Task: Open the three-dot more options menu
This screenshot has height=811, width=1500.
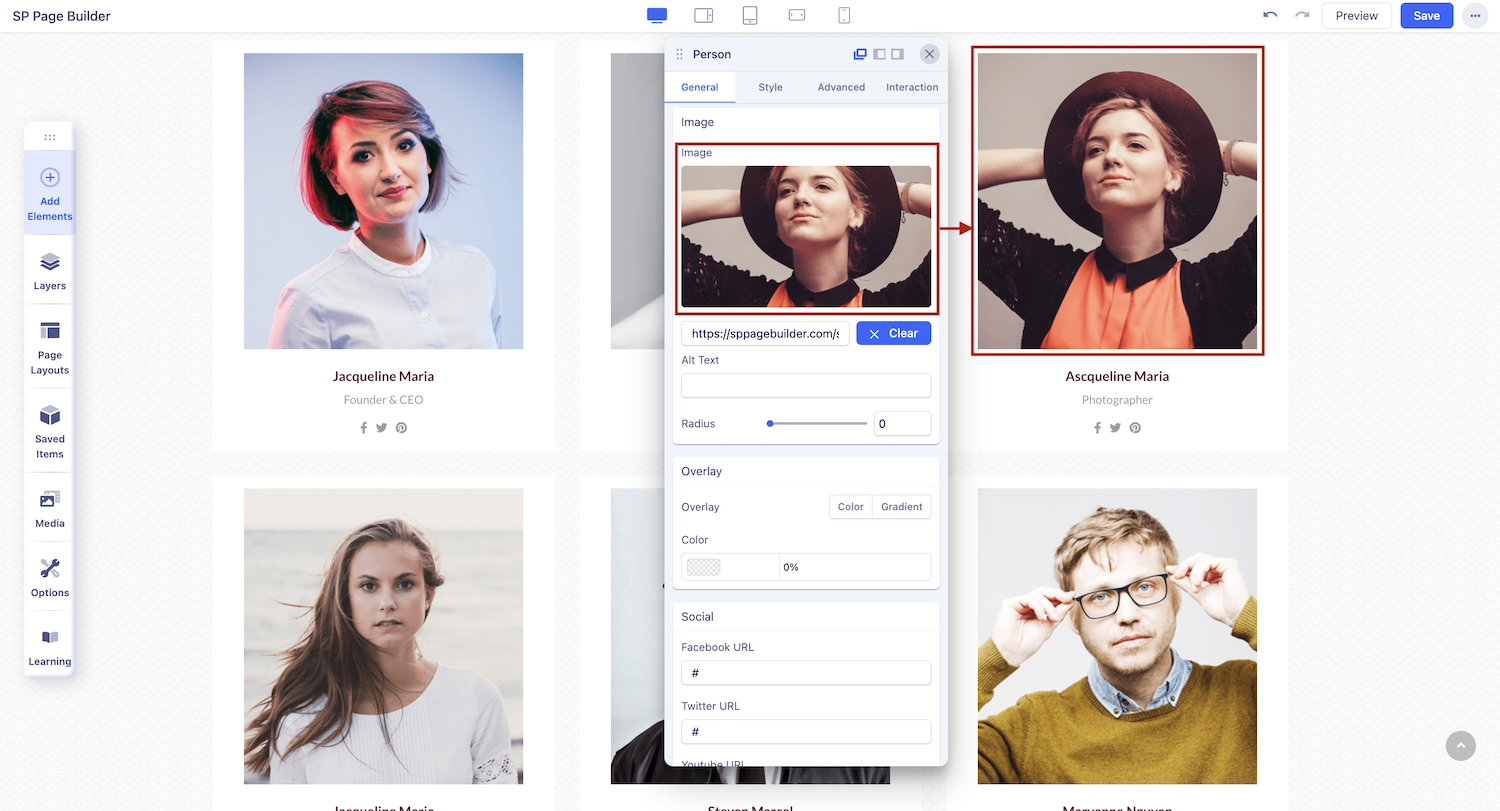Action: pos(1475,16)
